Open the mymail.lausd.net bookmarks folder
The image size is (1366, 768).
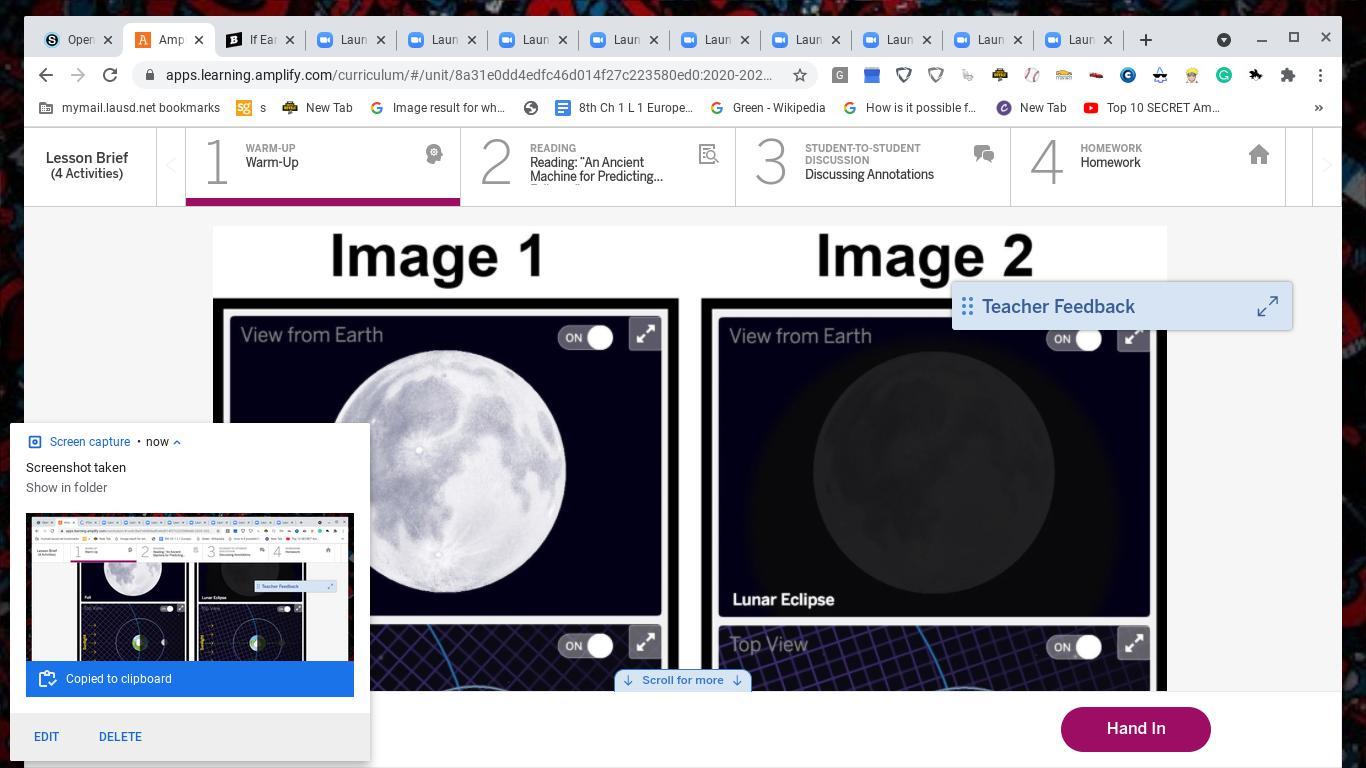129,108
